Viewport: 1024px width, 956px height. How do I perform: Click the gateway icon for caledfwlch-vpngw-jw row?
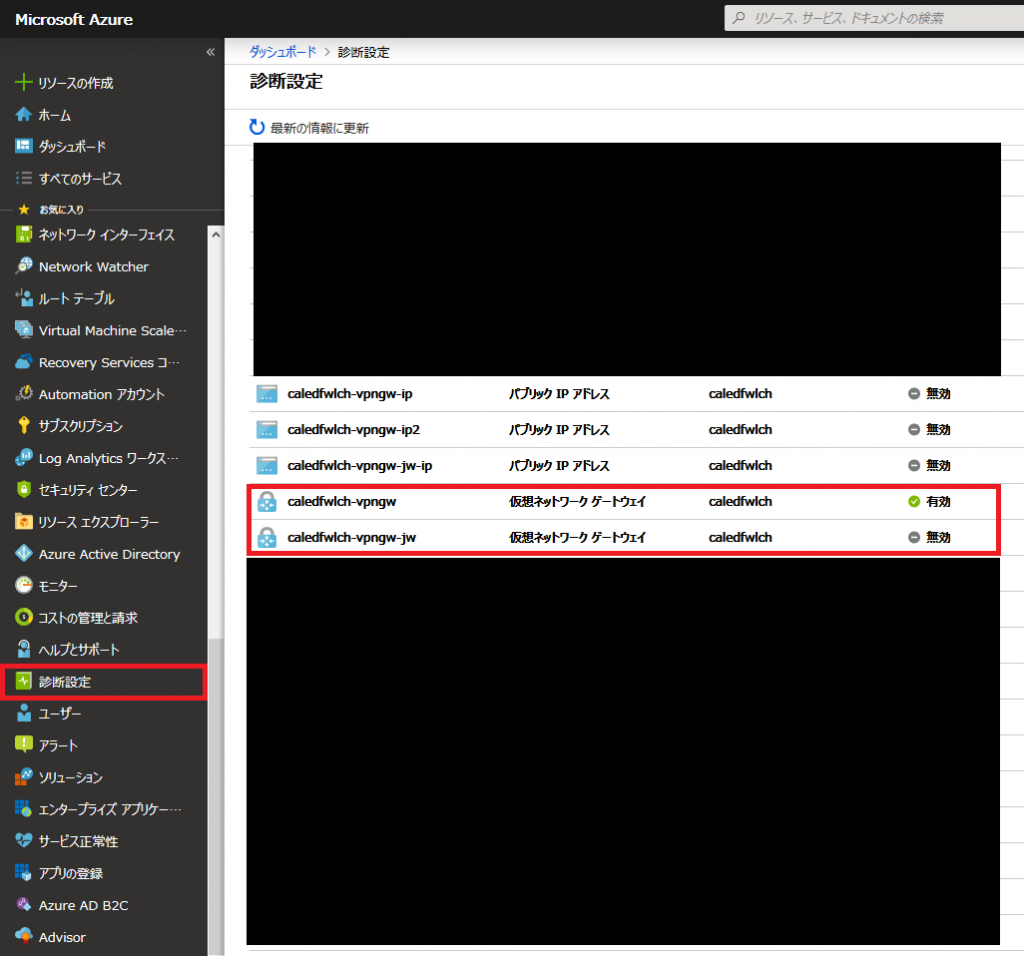pos(266,537)
